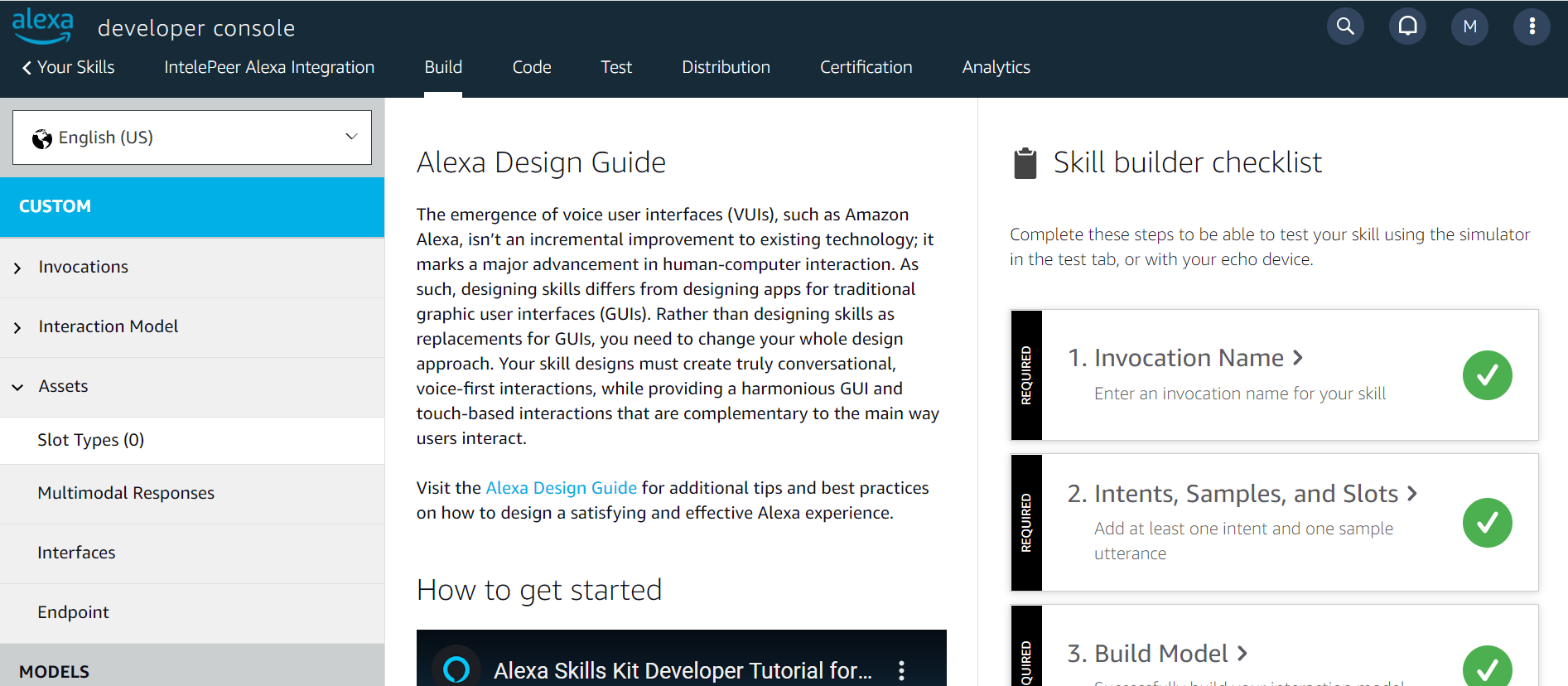The width and height of the screenshot is (1568, 686).
Task: Expand the Invocations section
Action: pos(192,268)
